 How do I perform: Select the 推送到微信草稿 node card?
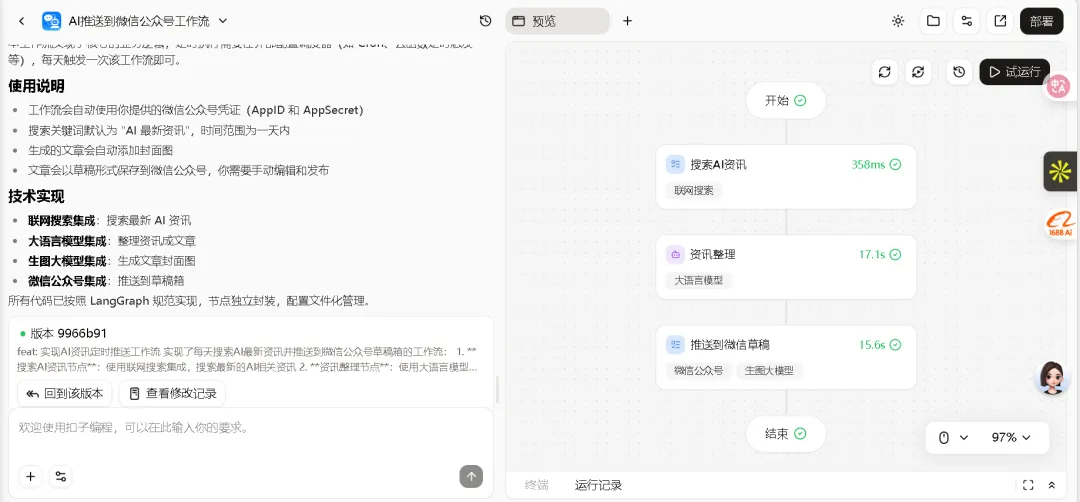[786, 357]
